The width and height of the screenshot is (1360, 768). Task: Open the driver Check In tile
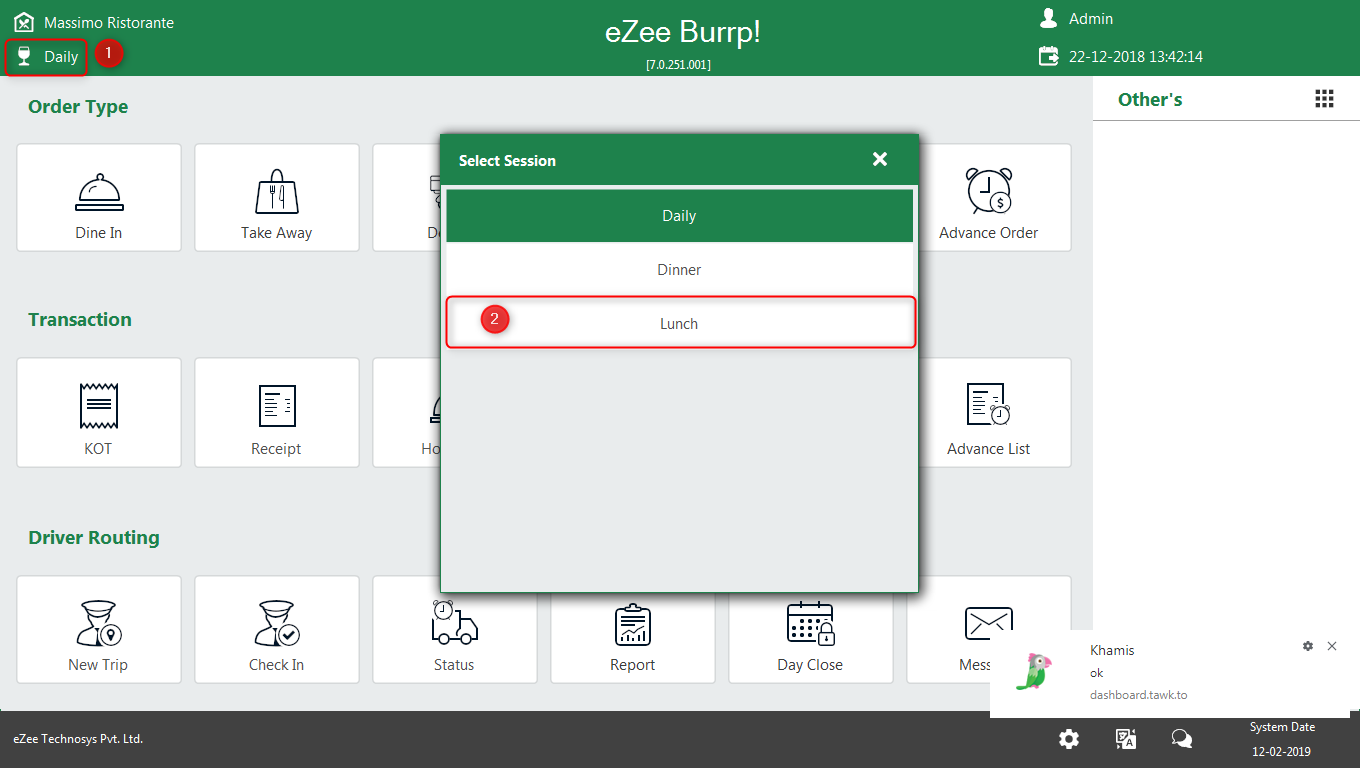277,629
